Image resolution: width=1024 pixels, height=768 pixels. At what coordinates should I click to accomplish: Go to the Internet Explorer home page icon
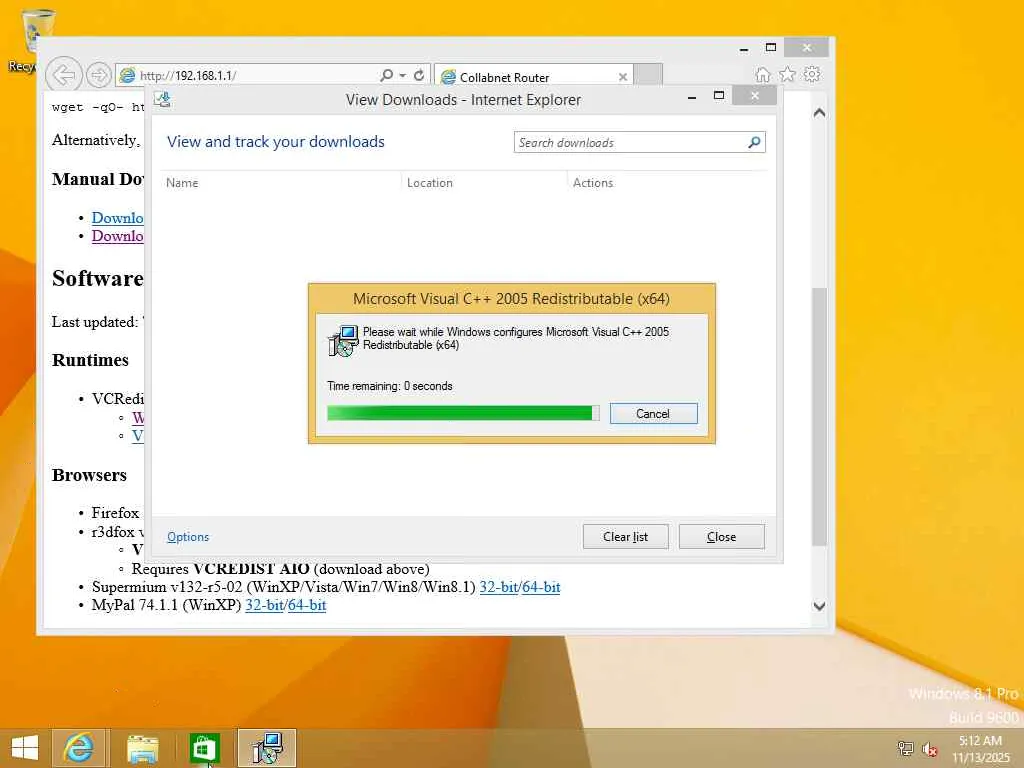click(x=762, y=74)
